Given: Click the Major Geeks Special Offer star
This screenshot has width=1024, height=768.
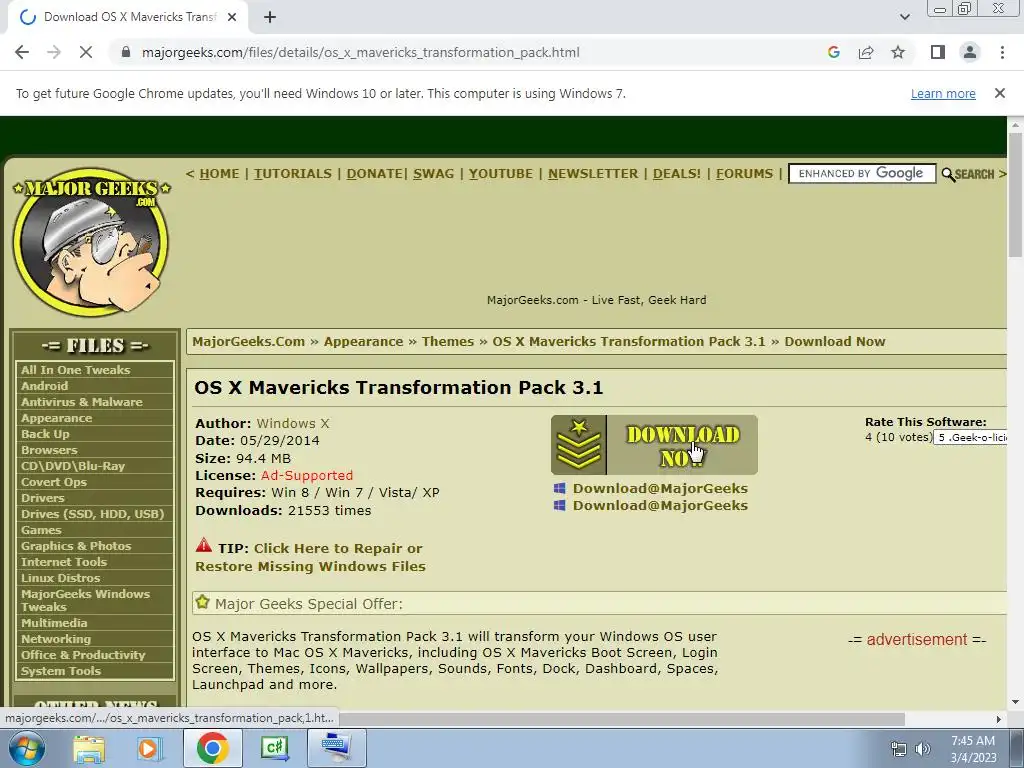Looking at the screenshot, I should [x=202, y=602].
